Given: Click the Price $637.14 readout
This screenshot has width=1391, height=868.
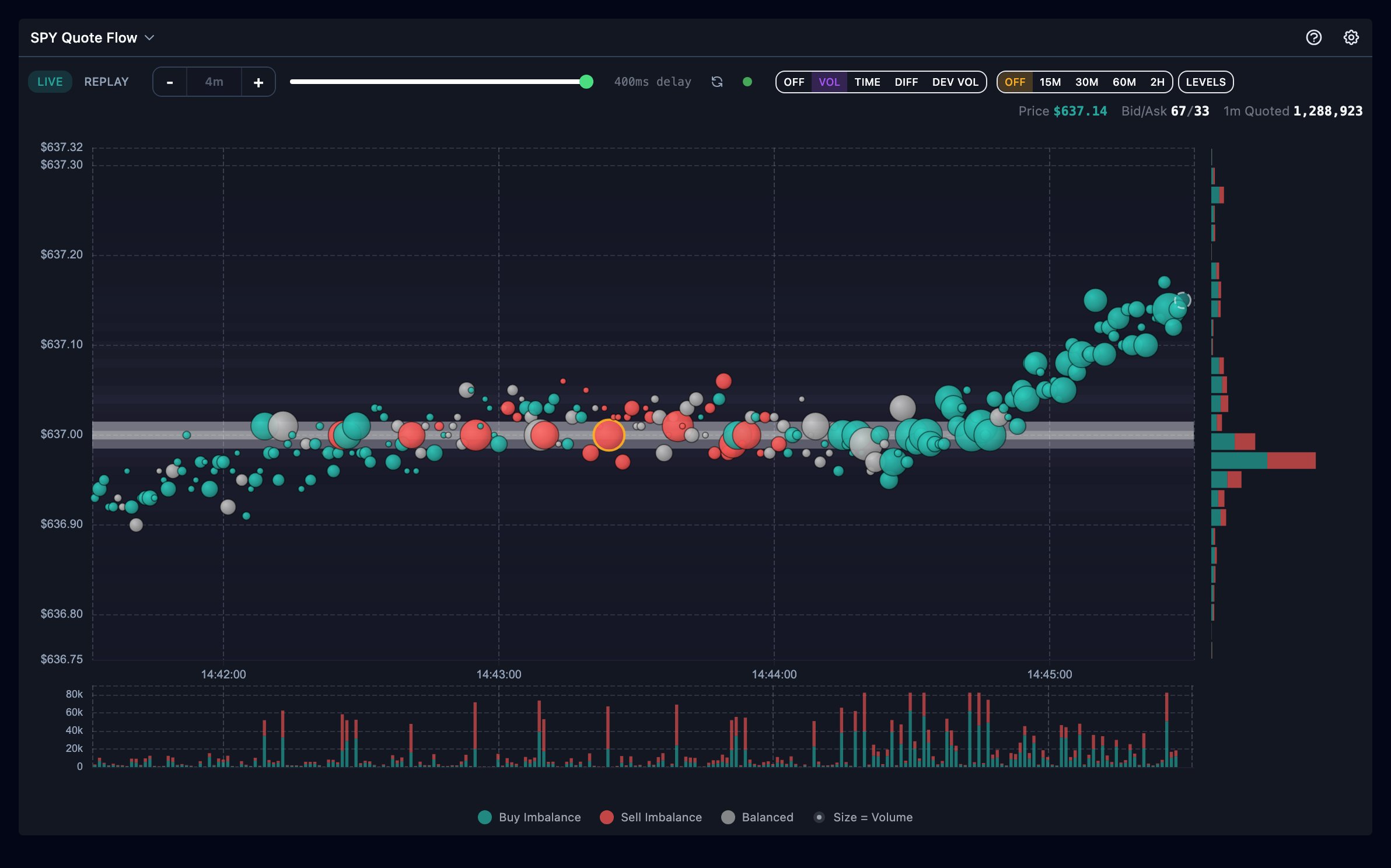Looking at the screenshot, I should click(1063, 111).
